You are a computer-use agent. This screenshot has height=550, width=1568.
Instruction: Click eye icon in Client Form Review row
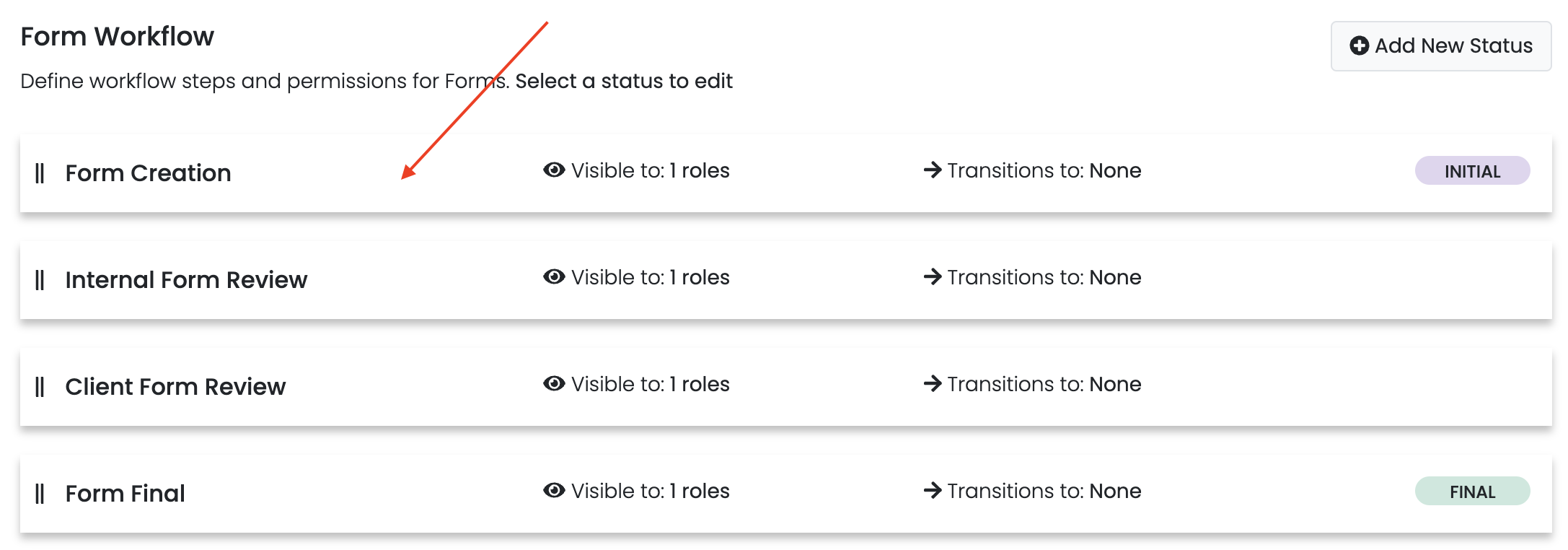[x=554, y=384]
